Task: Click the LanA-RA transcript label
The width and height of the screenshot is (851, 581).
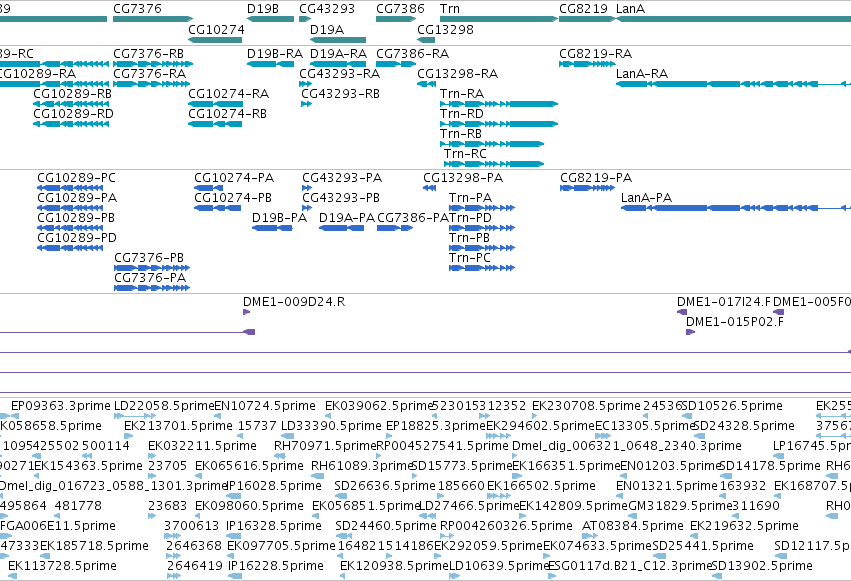Action: (x=642, y=74)
